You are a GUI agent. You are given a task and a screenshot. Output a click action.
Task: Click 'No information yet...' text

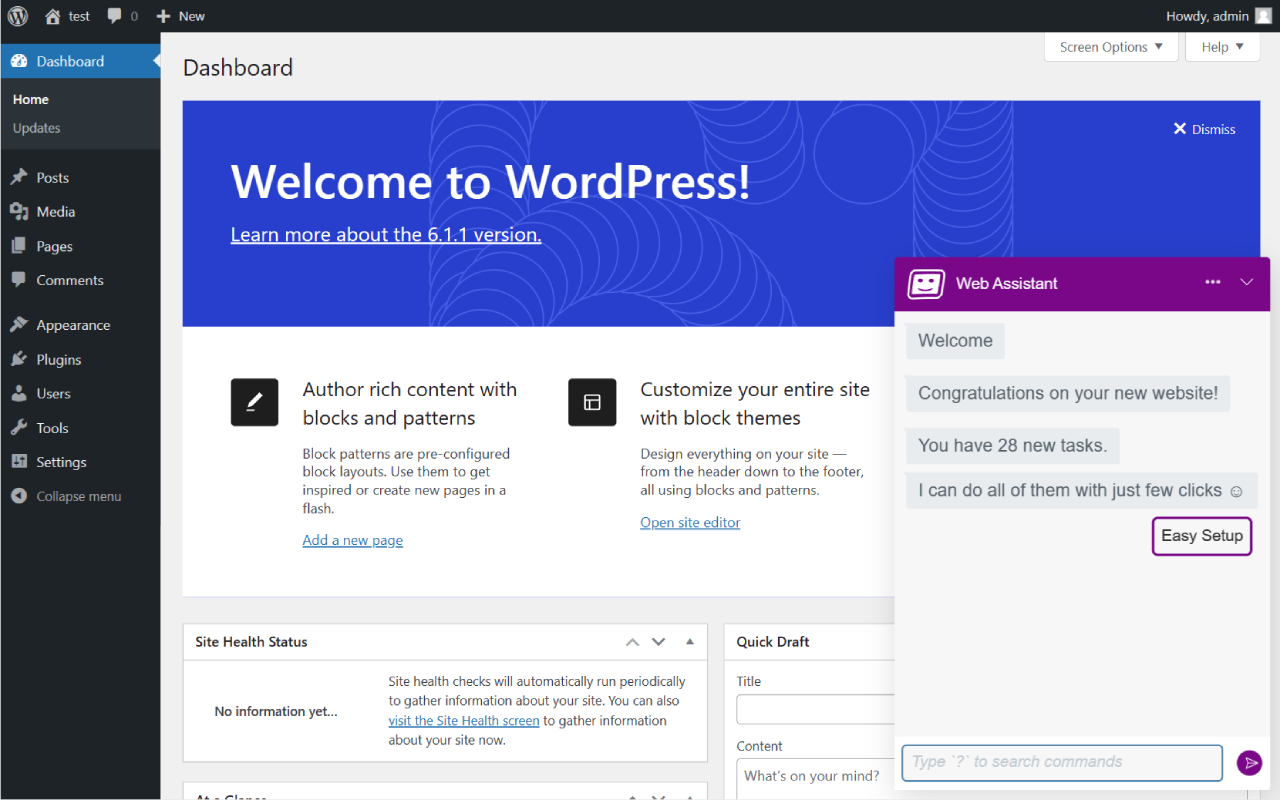pyautogui.click(x=276, y=711)
